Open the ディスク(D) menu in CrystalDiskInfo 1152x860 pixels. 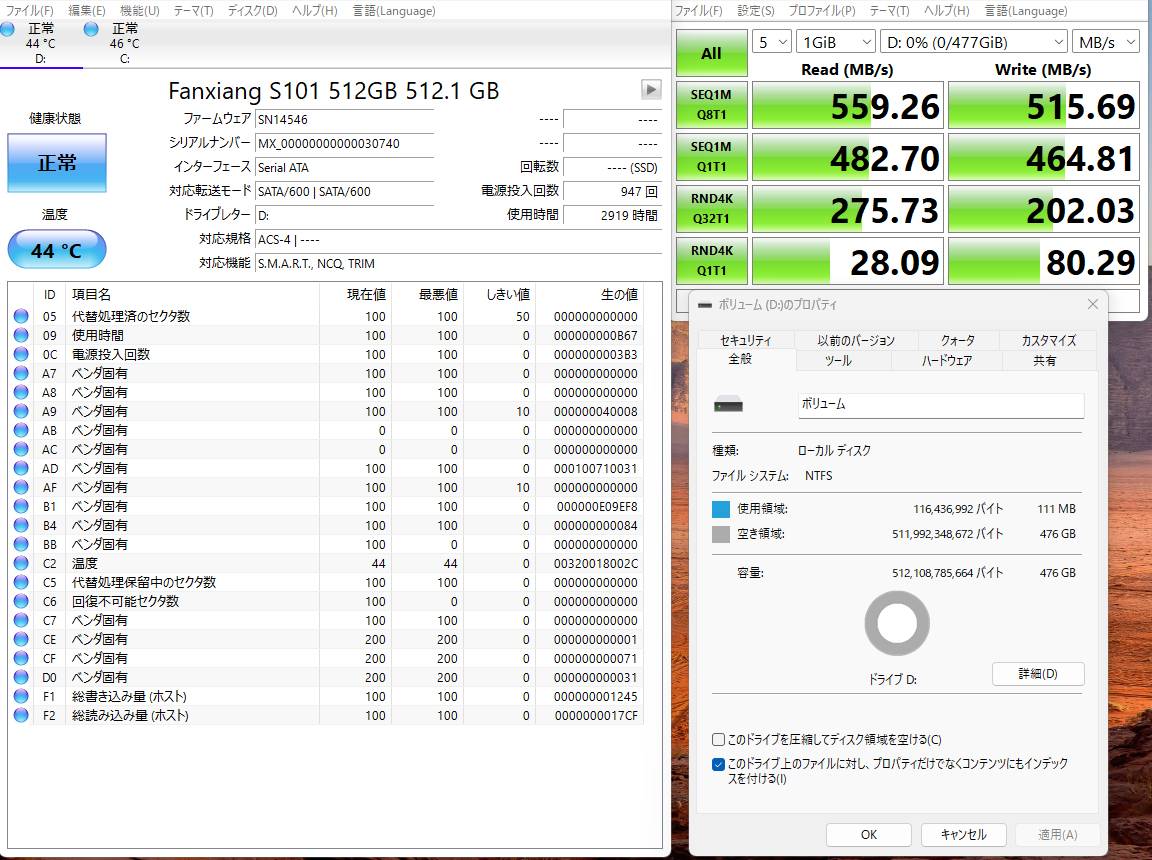click(x=252, y=11)
